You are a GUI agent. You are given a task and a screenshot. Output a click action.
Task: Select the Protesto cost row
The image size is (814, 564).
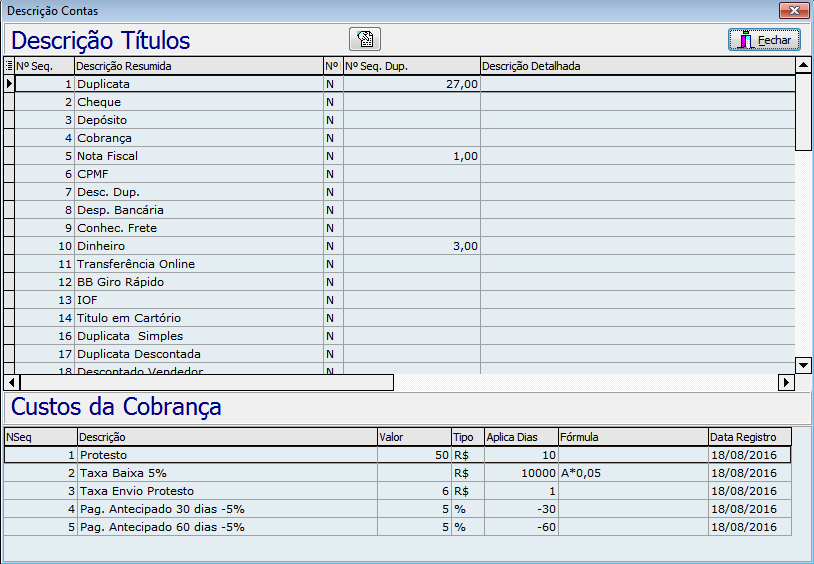click(398, 455)
